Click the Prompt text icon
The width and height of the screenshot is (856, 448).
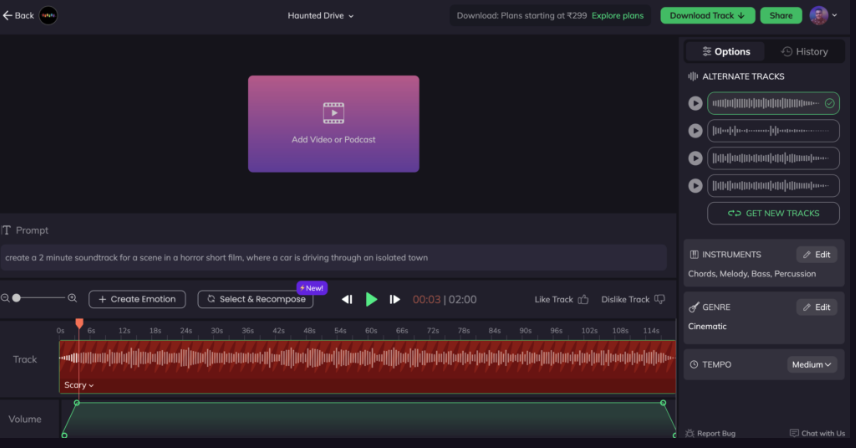point(6,230)
